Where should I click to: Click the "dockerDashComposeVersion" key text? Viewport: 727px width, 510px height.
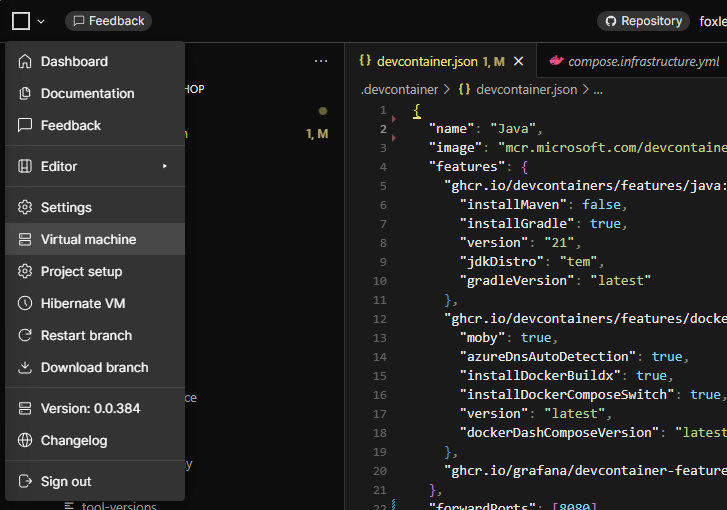(x=559, y=433)
